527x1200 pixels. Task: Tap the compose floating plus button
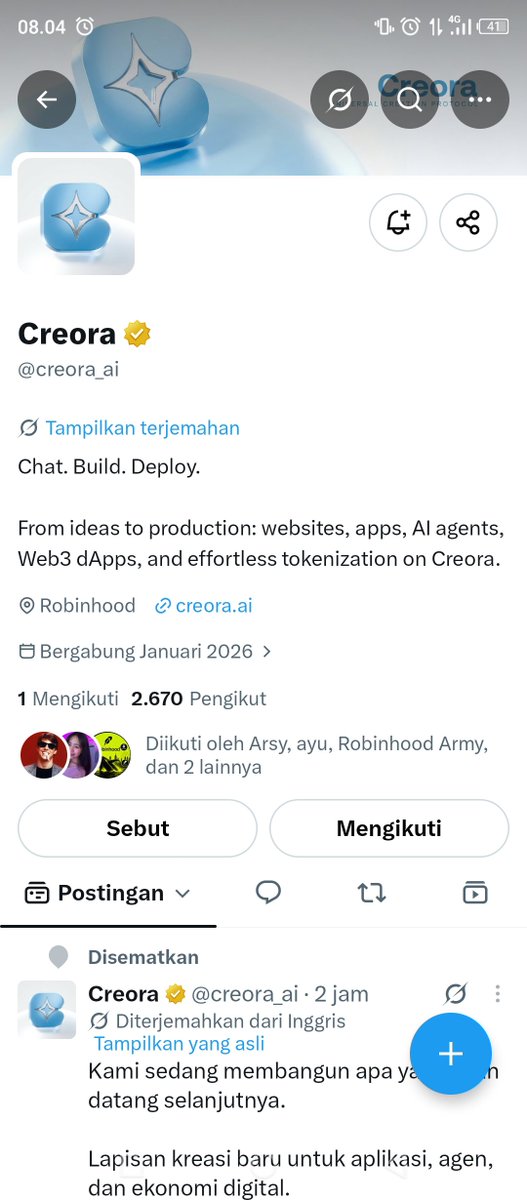tap(451, 1053)
